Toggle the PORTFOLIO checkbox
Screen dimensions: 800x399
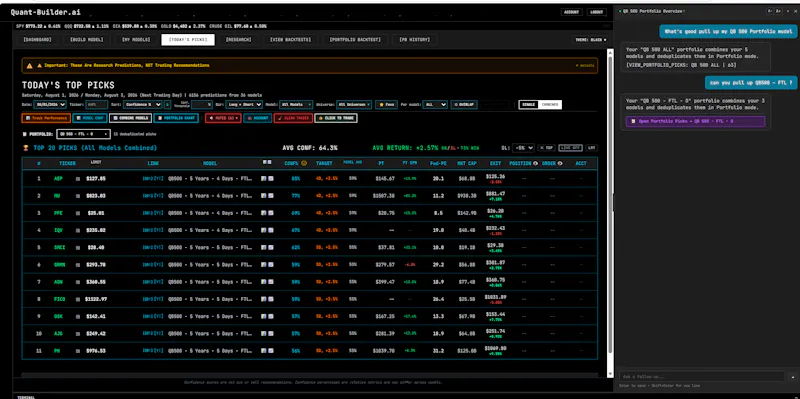[x=24, y=134]
